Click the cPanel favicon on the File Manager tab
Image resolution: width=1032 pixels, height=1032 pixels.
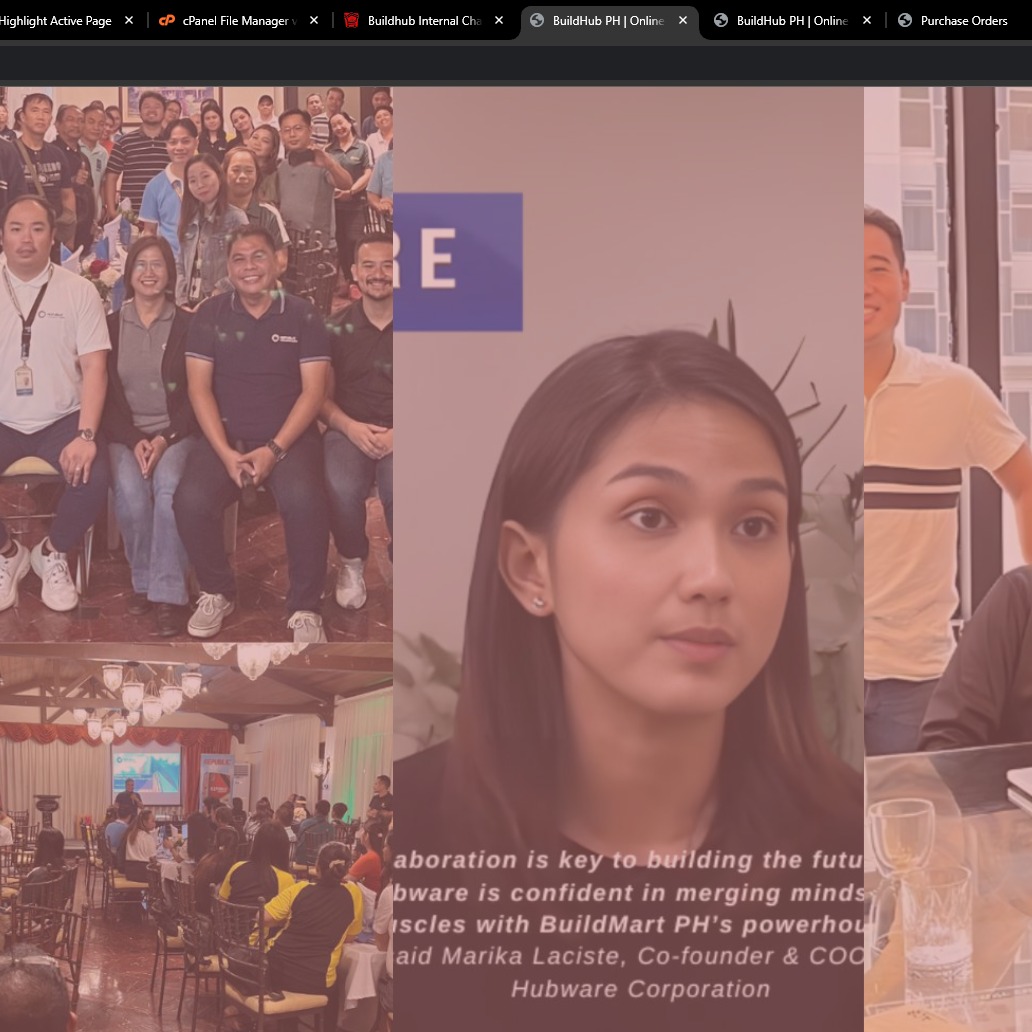[x=167, y=20]
